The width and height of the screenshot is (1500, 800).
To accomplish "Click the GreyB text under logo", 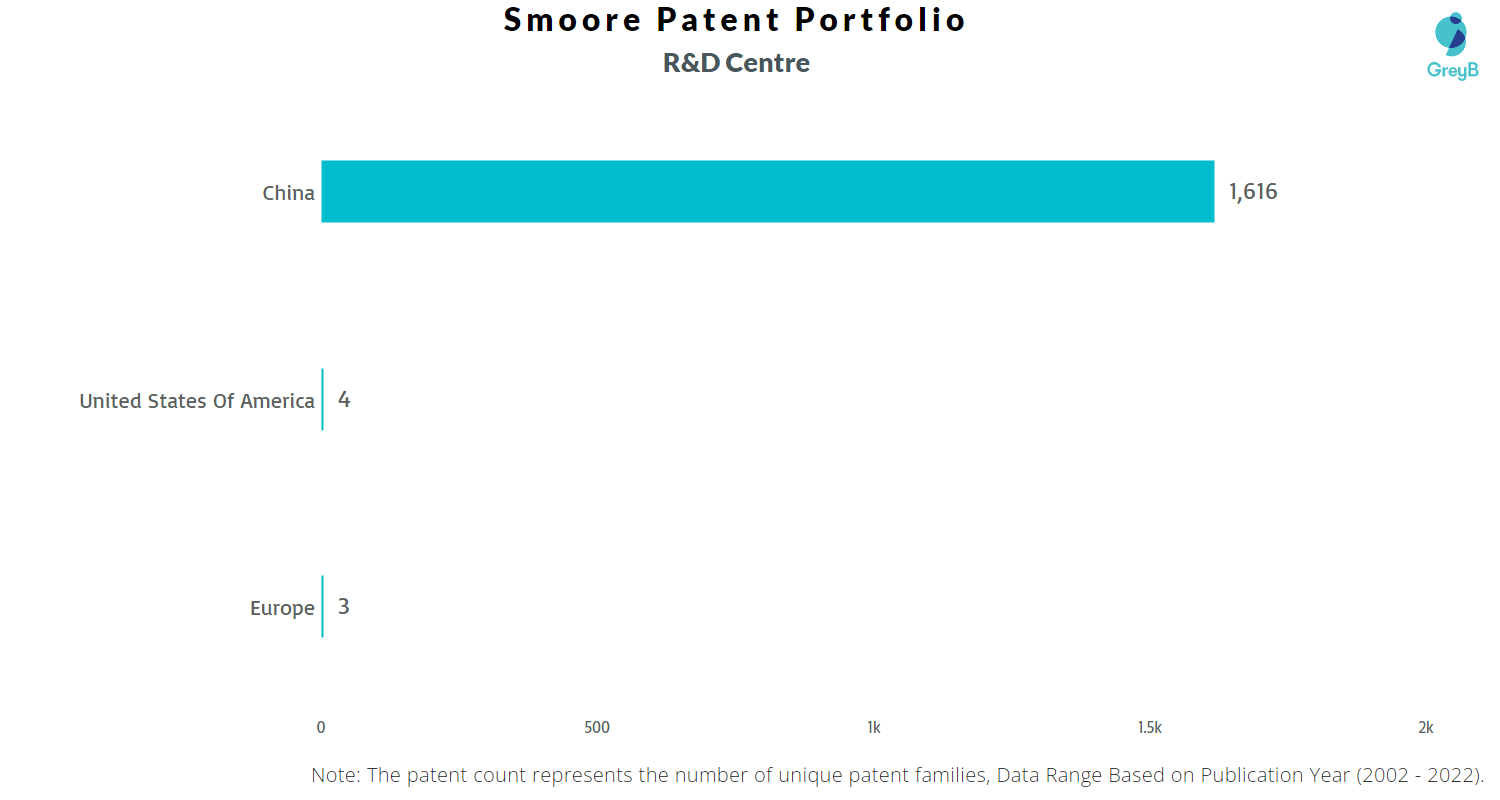I will click(x=1452, y=70).
